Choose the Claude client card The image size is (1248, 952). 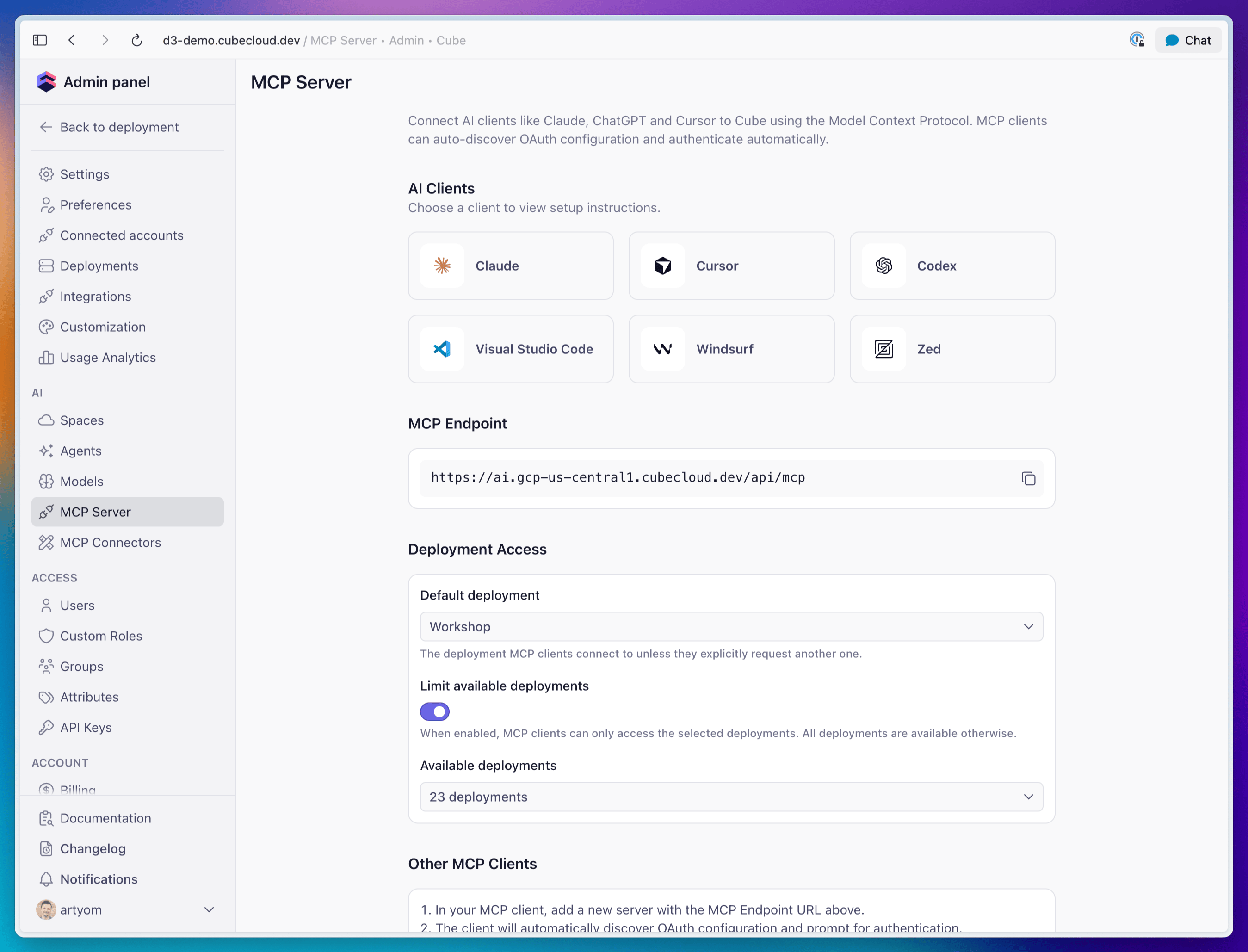(510, 266)
